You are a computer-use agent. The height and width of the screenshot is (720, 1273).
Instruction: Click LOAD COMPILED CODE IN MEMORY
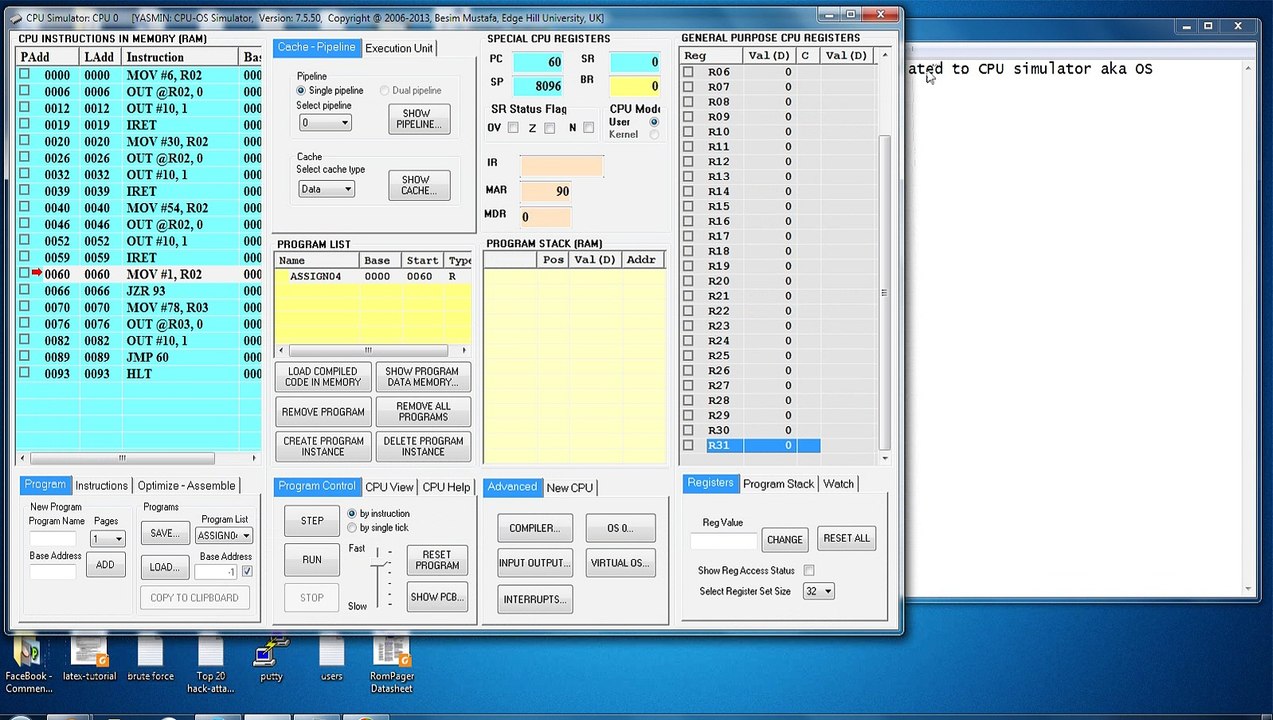click(322, 377)
